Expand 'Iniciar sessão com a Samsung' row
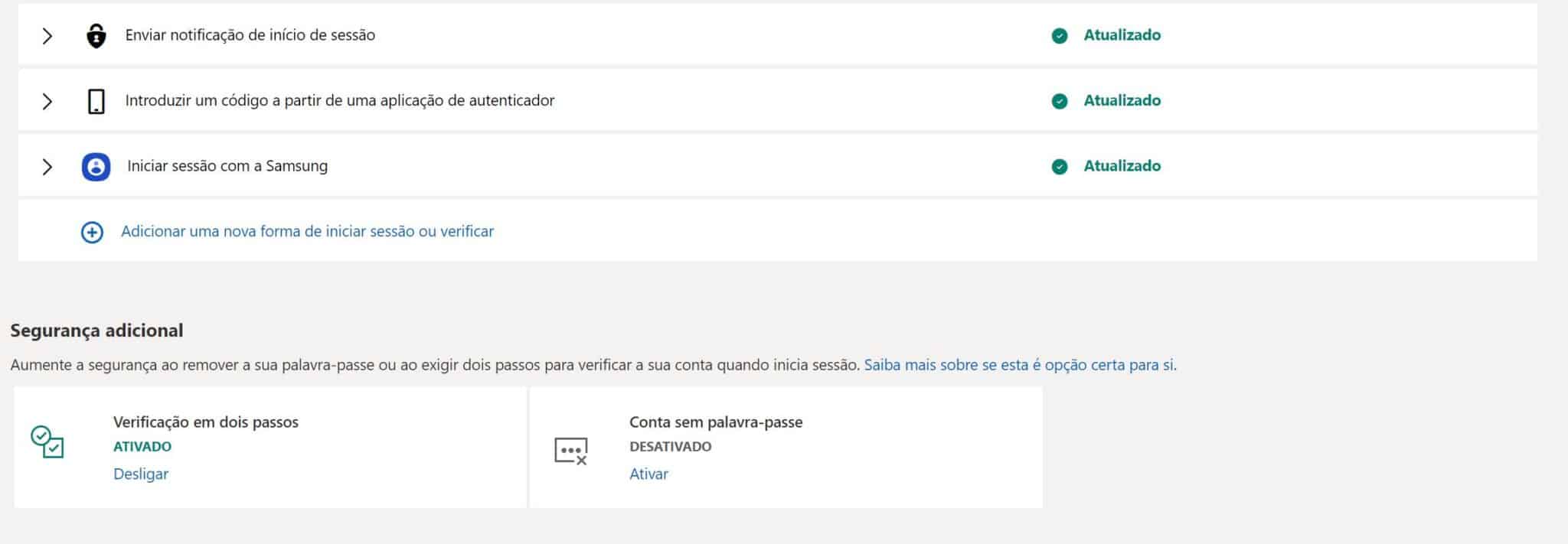 click(x=47, y=167)
